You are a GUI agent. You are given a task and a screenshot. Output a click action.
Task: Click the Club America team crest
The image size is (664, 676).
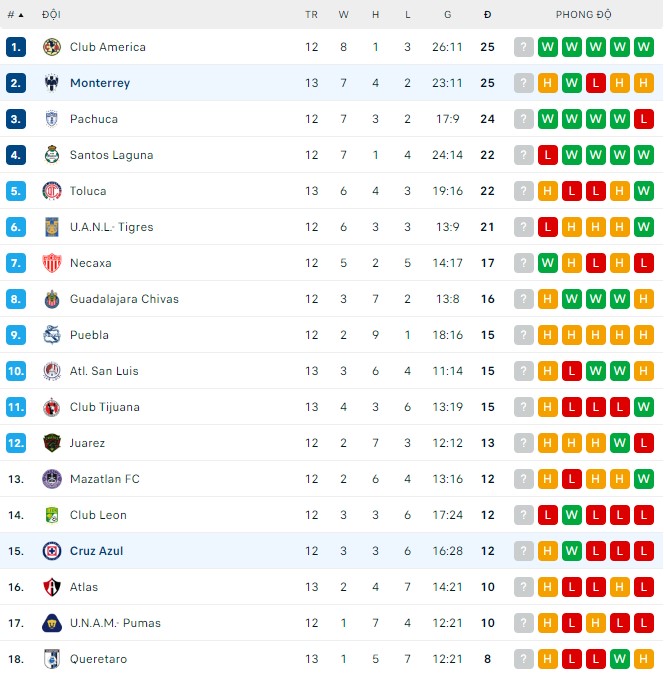coord(52,47)
